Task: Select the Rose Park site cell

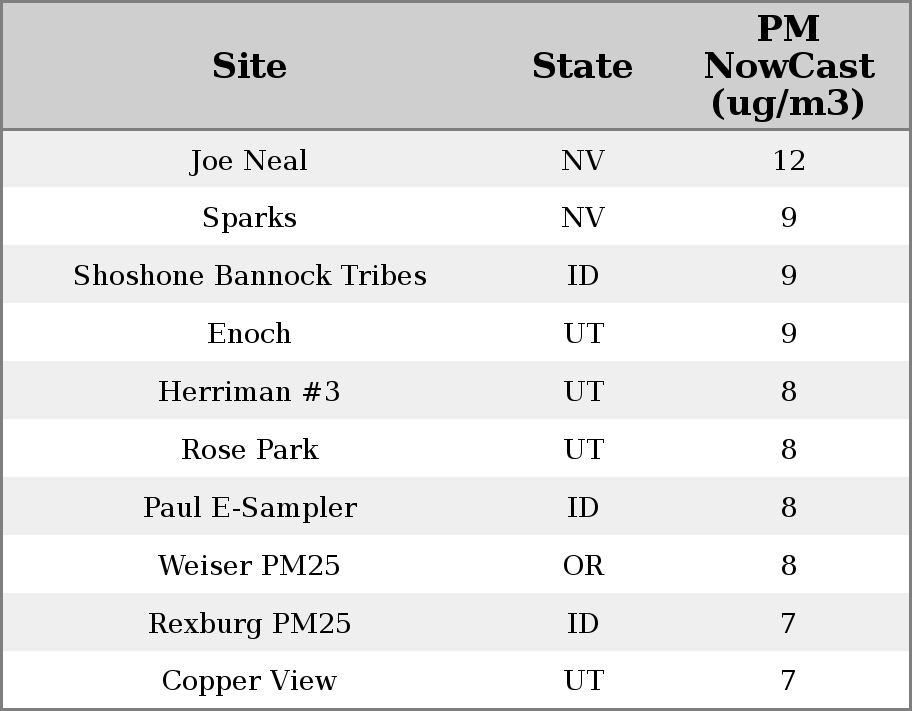Action: pyautogui.click(x=249, y=450)
